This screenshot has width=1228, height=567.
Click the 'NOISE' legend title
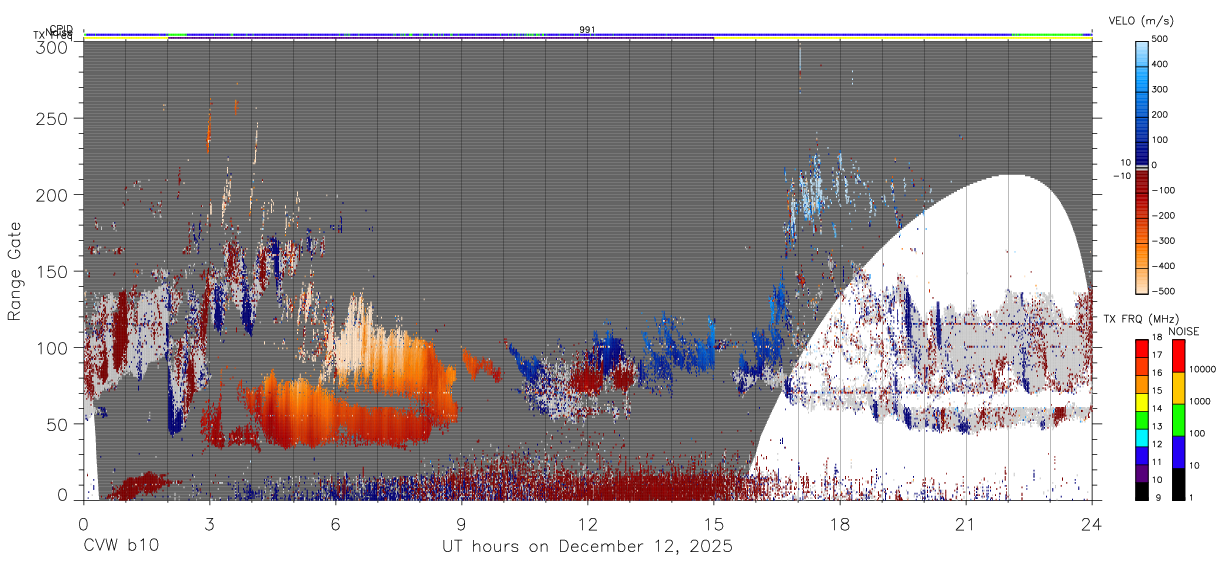(1184, 331)
